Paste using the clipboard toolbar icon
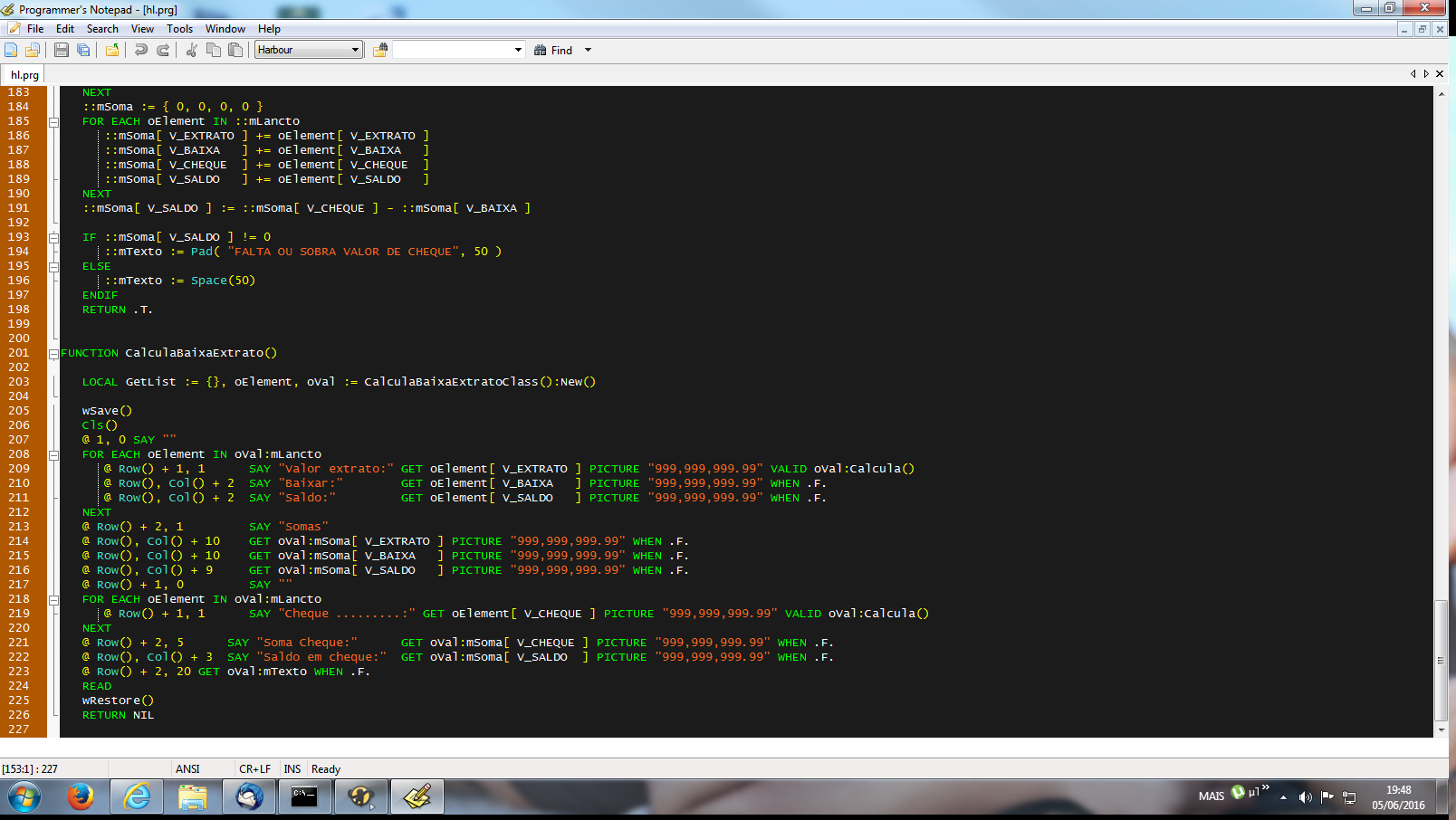Image resolution: width=1456 pixels, height=820 pixels. (x=235, y=51)
